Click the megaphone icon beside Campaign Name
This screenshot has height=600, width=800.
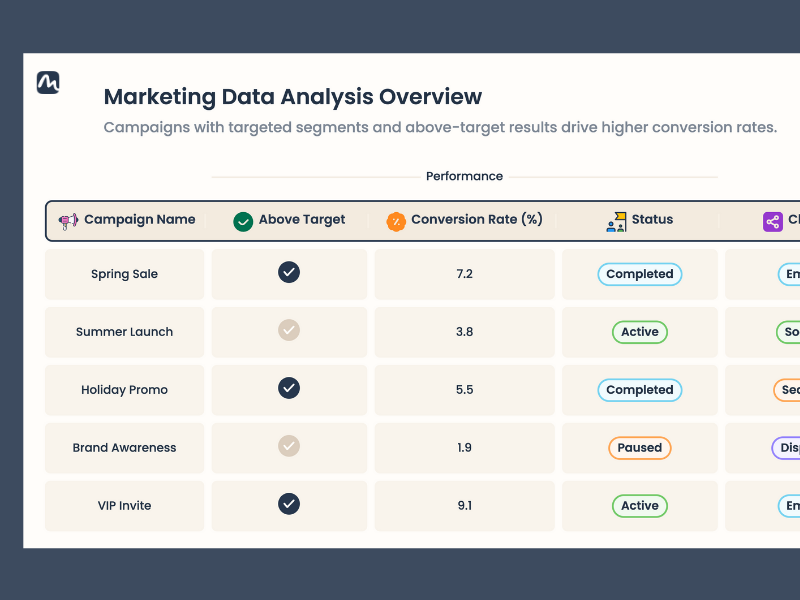tap(68, 221)
